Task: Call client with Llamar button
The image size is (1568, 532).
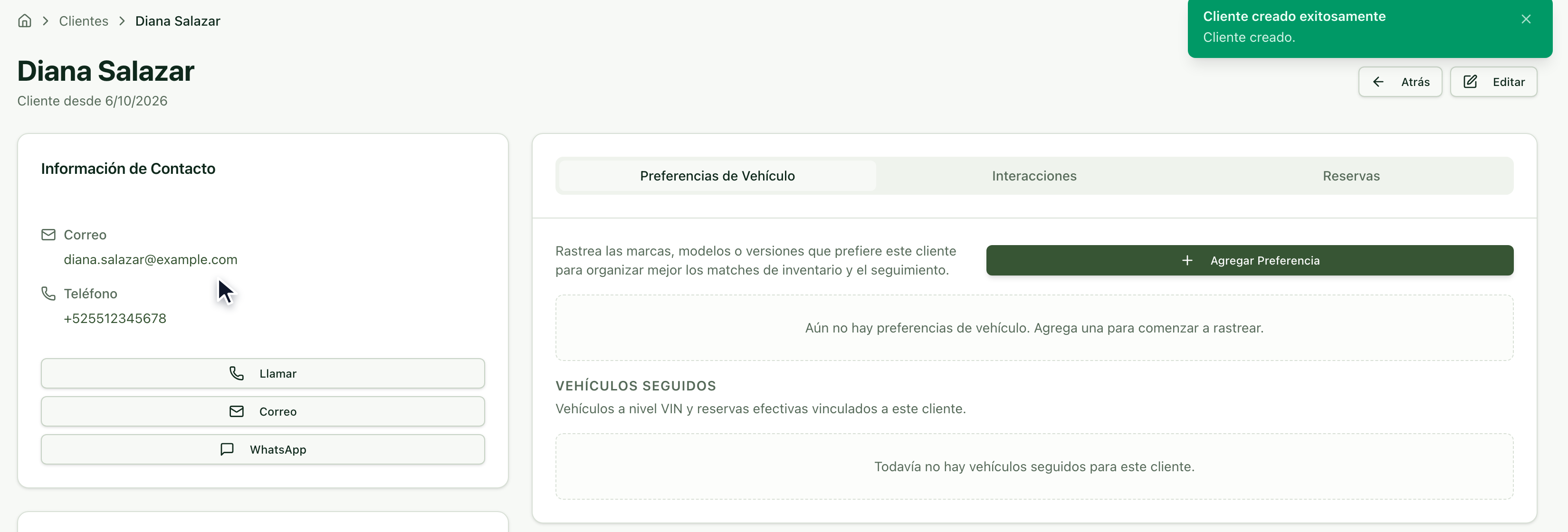Action: [263, 373]
